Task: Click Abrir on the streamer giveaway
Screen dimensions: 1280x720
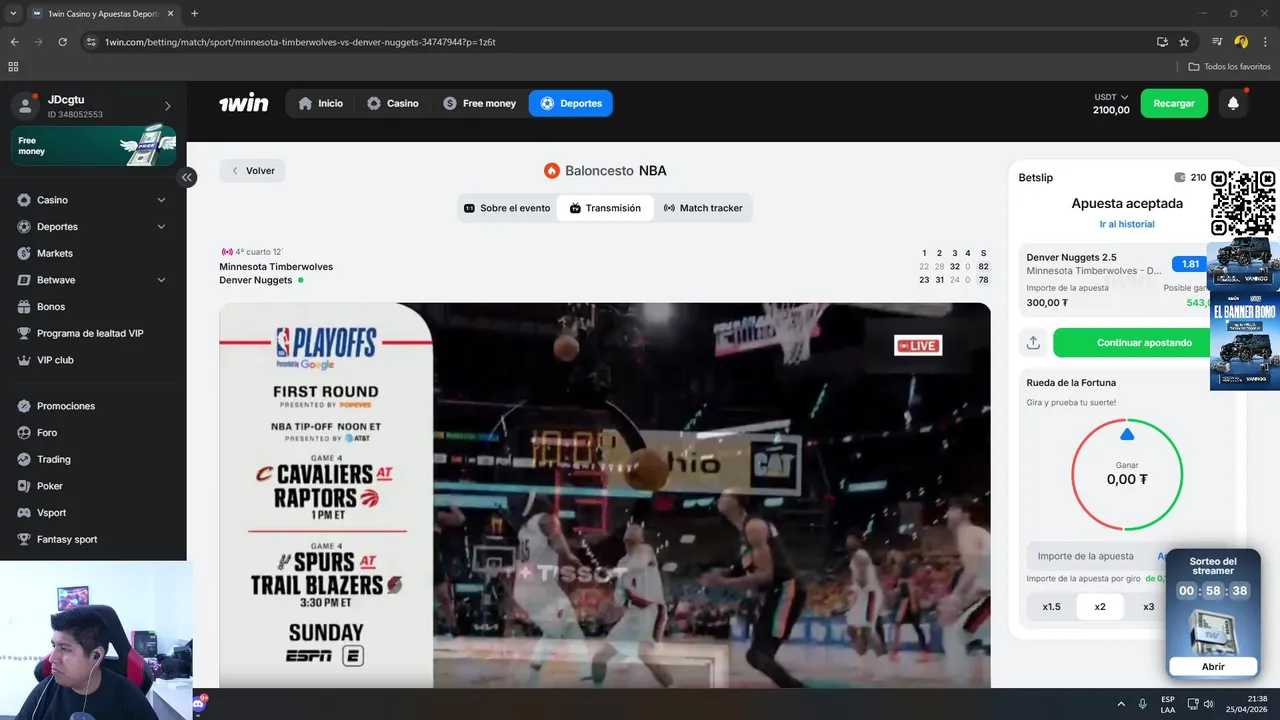Action: point(1213,666)
